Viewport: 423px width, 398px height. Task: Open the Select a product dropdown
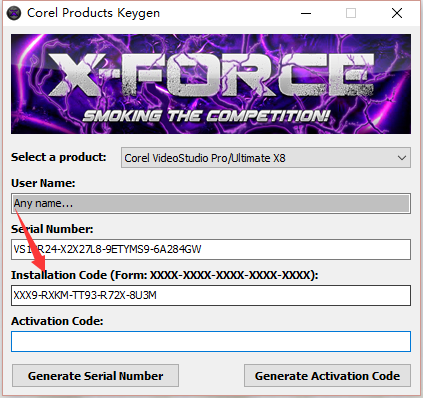(x=266, y=158)
